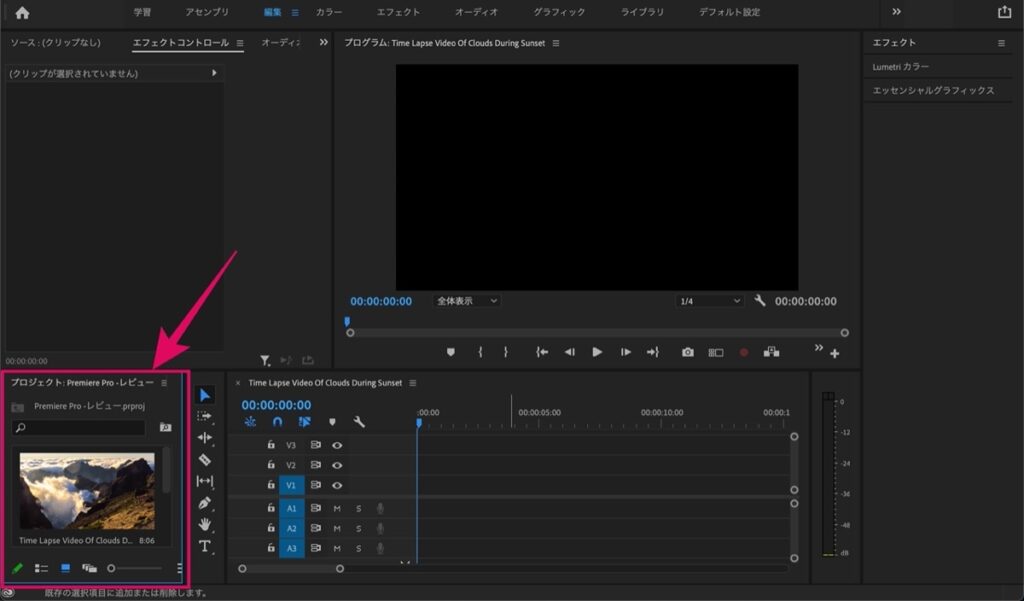Select the Track Select Forward tool
Screen dimensions: 1024x601
[204, 416]
